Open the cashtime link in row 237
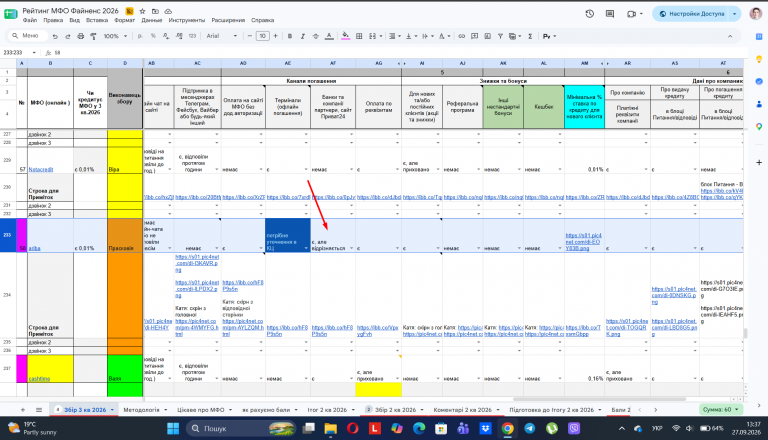This screenshot has height=440, width=768. click(x=39, y=379)
